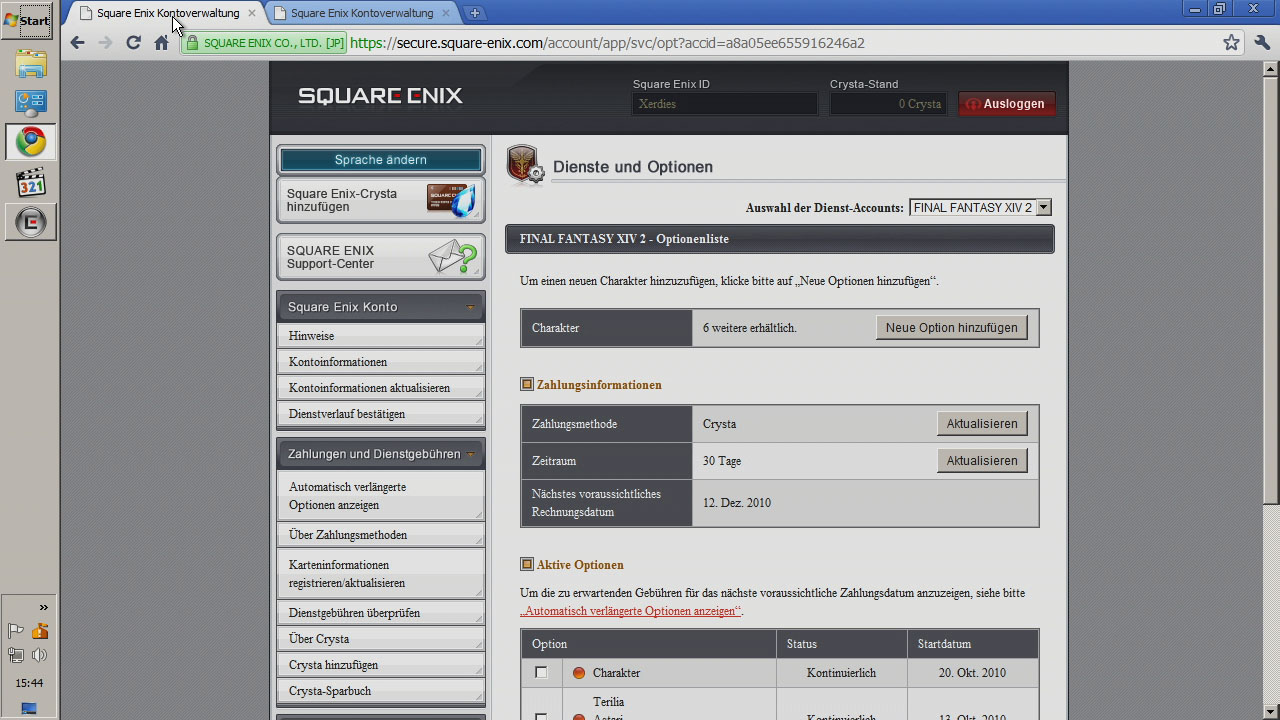Screen dimensions: 1280x720
Task: Open the Dienst-Accounts dropdown
Action: [x=1043, y=207]
